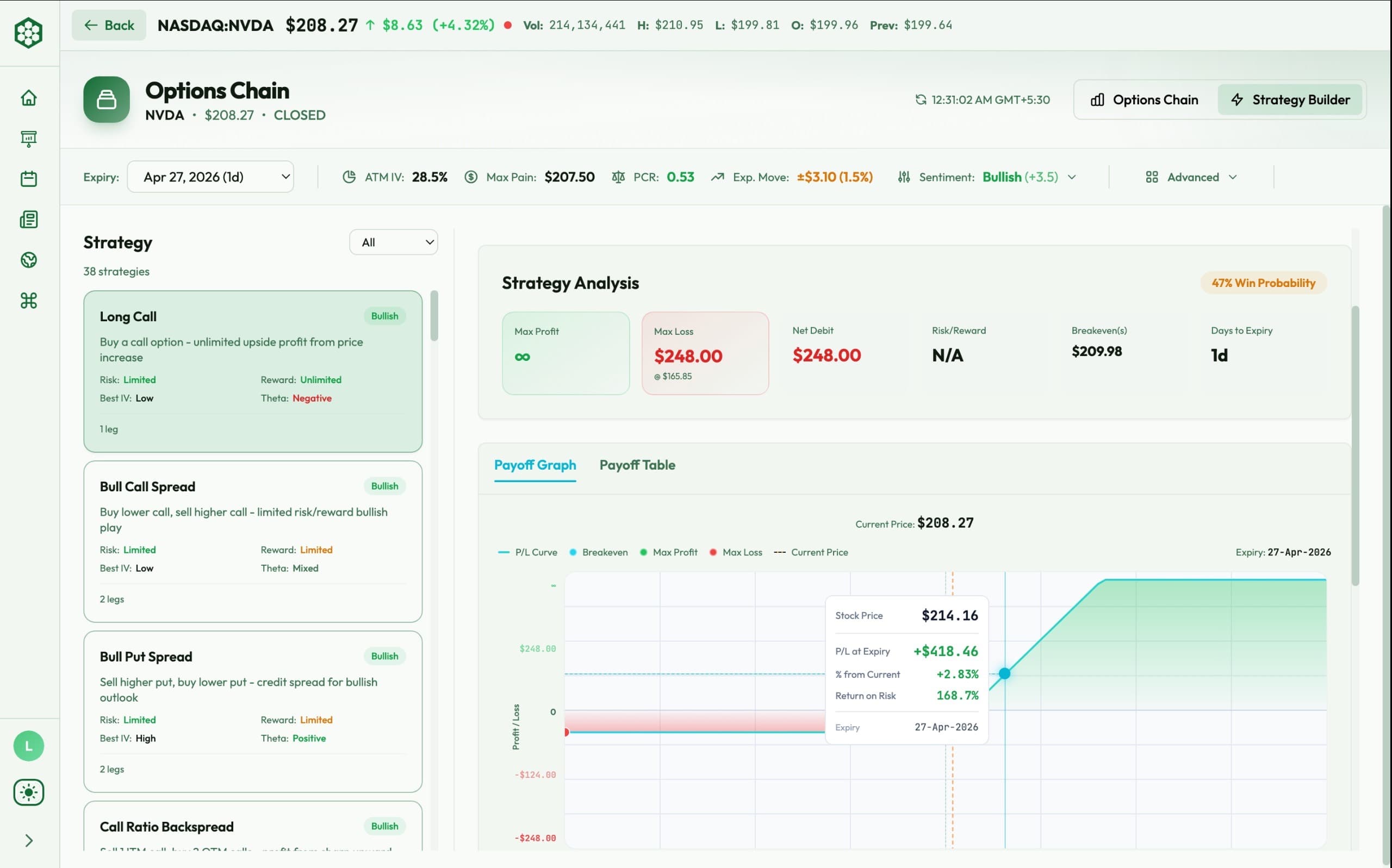The width and height of the screenshot is (1392, 868).
Task: Open the strategy filter 'All' dropdown
Action: coord(393,242)
